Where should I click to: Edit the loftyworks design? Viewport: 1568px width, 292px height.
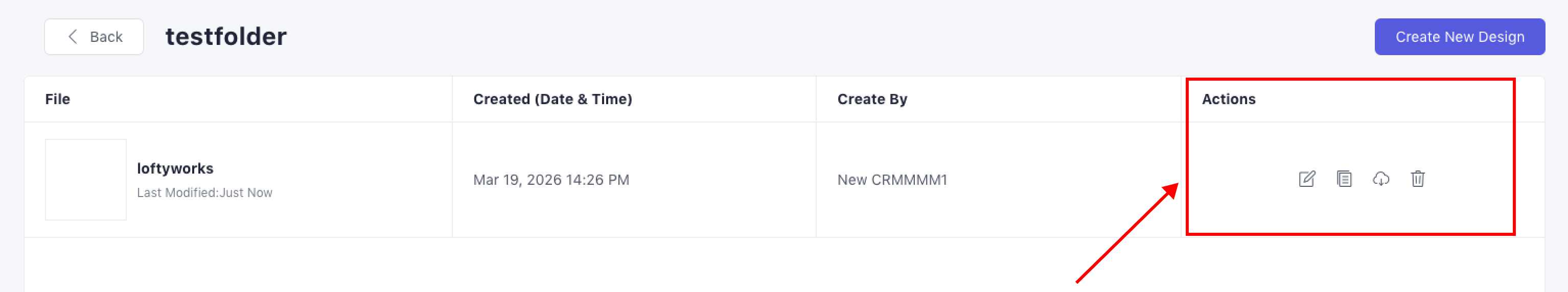coord(1306,179)
